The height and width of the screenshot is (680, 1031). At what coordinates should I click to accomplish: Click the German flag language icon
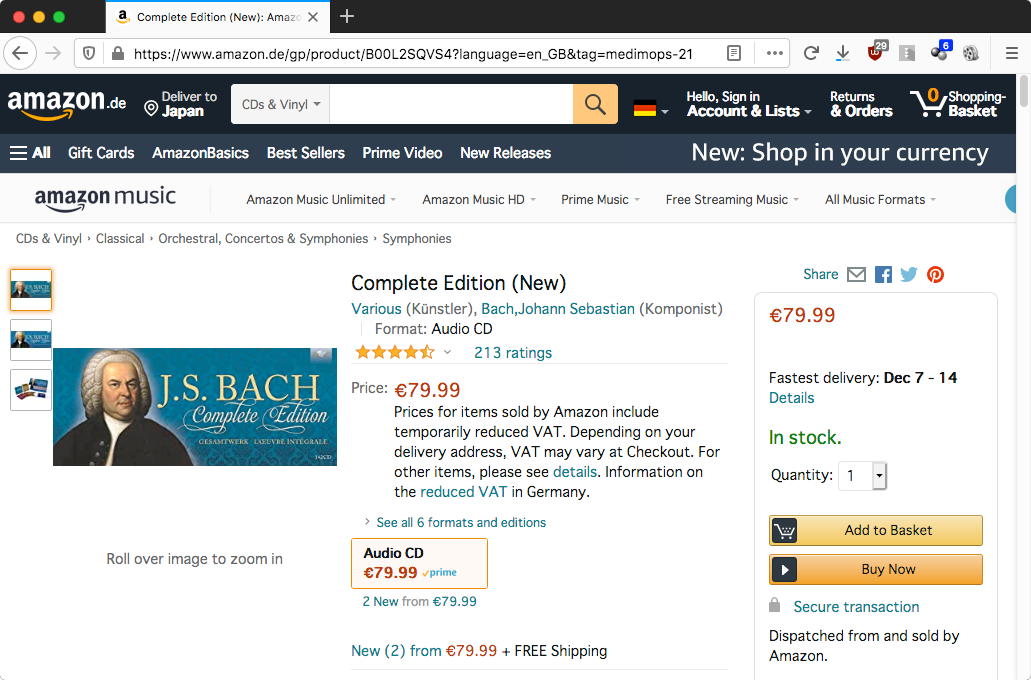pos(645,108)
